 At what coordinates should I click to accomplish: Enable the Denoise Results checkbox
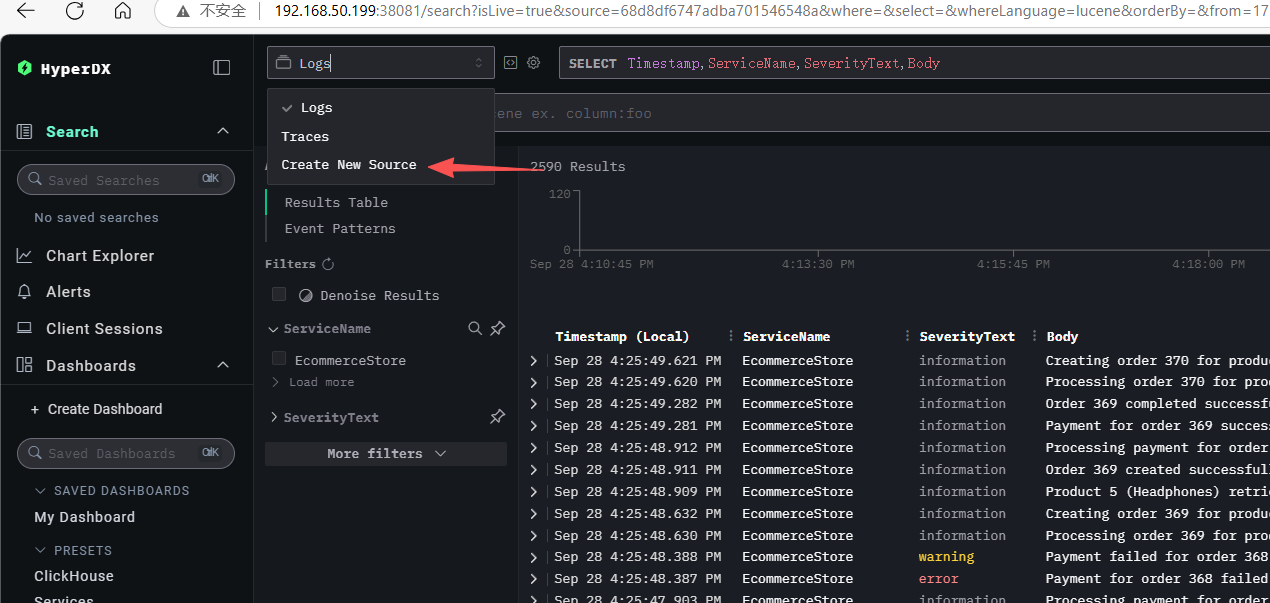click(279, 294)
